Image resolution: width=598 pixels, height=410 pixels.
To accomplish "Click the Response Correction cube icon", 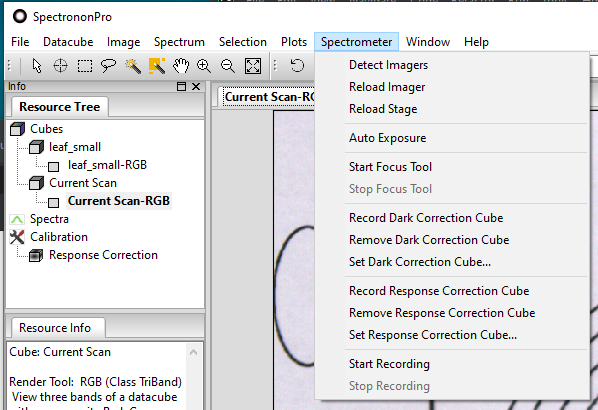I will pos(36,255).
